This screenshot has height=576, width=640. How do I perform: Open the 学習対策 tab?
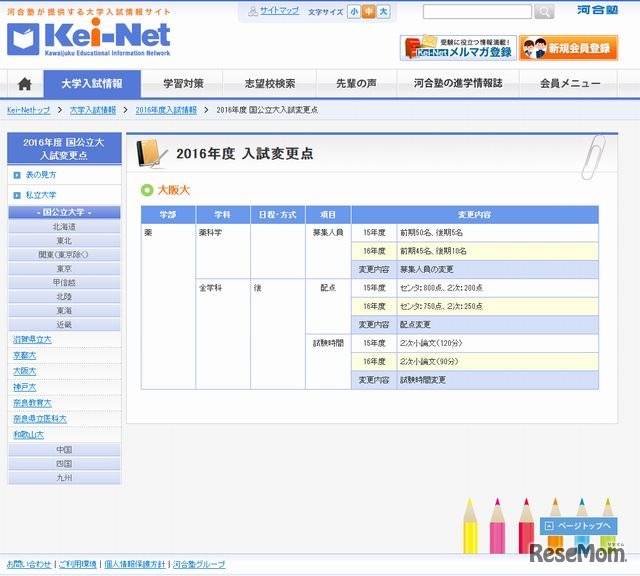[x=183, y=84]
